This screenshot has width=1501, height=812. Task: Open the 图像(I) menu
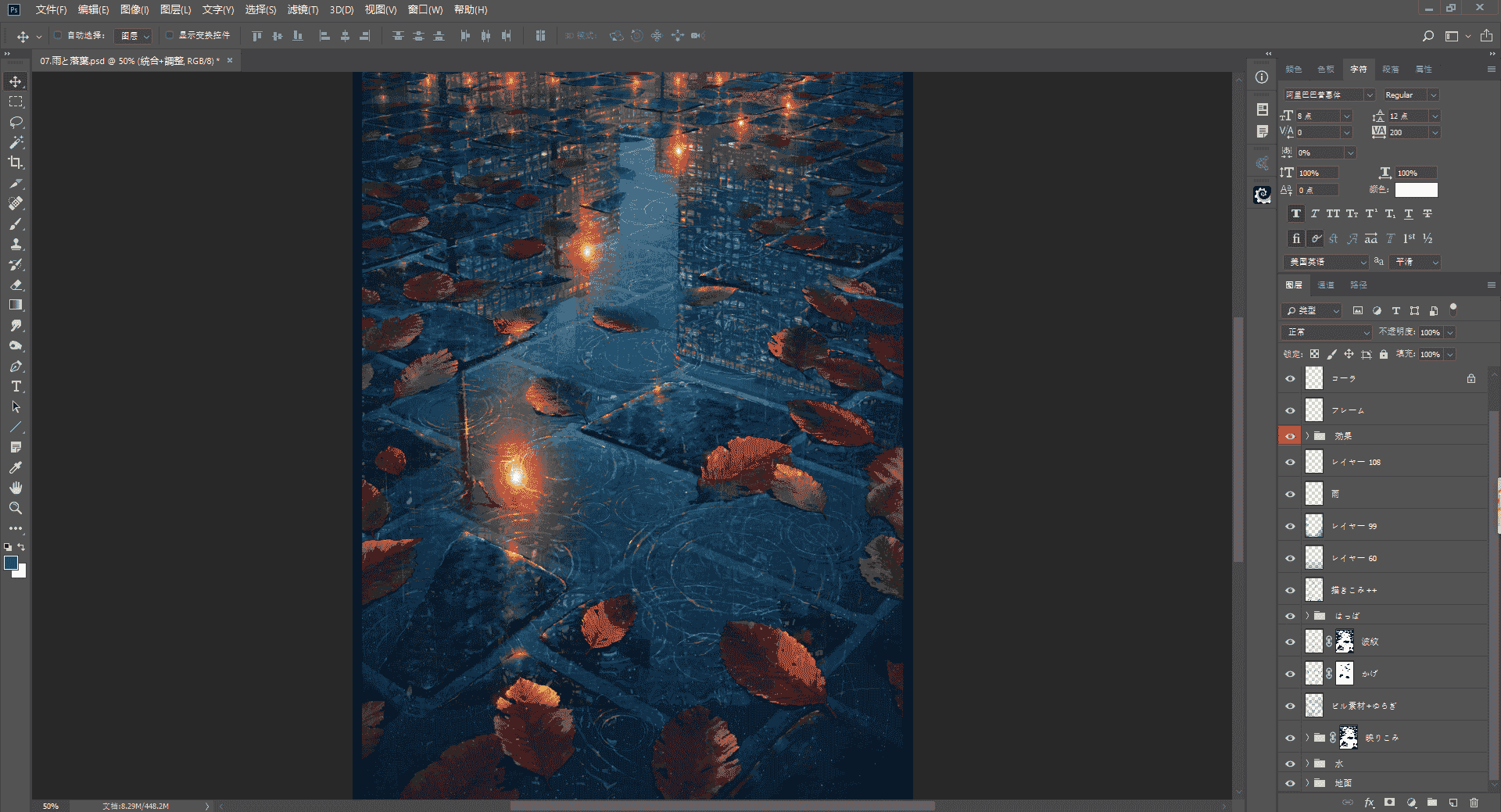click(134, 10)
